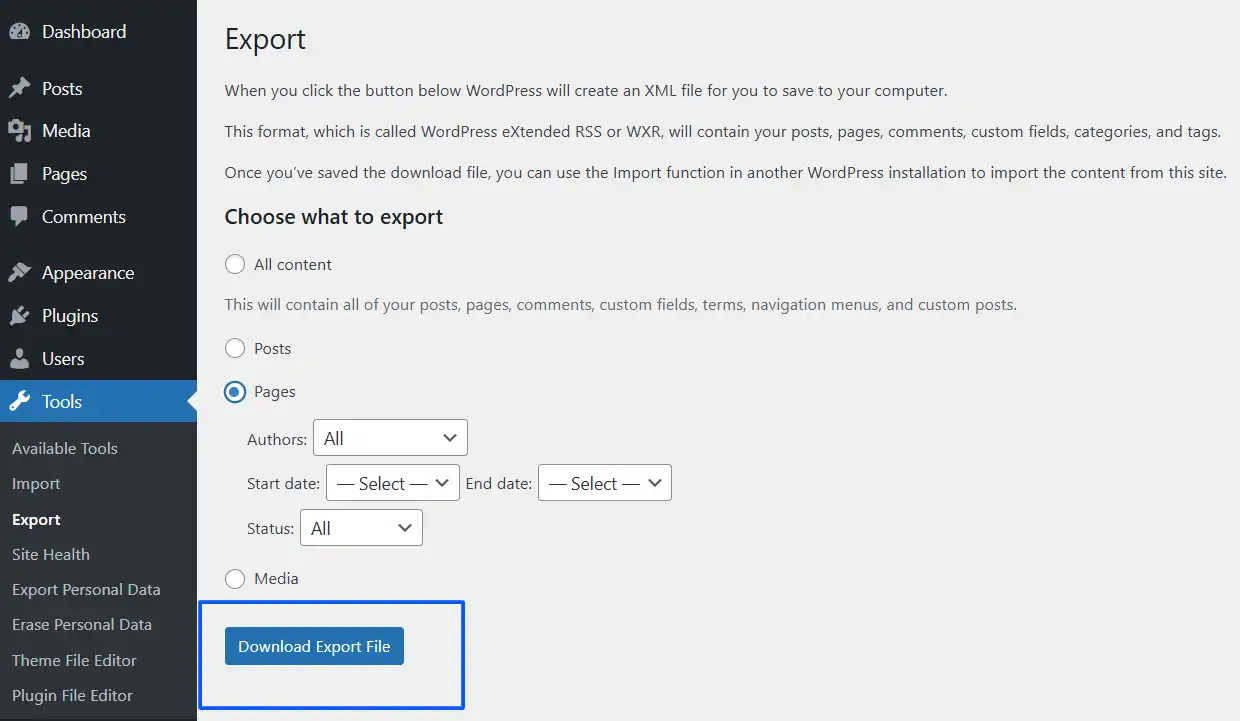Image resolution: width=1240 pixels, height=721 pixels.
Task: Open the Theme File Editor link
Action: 74,660
